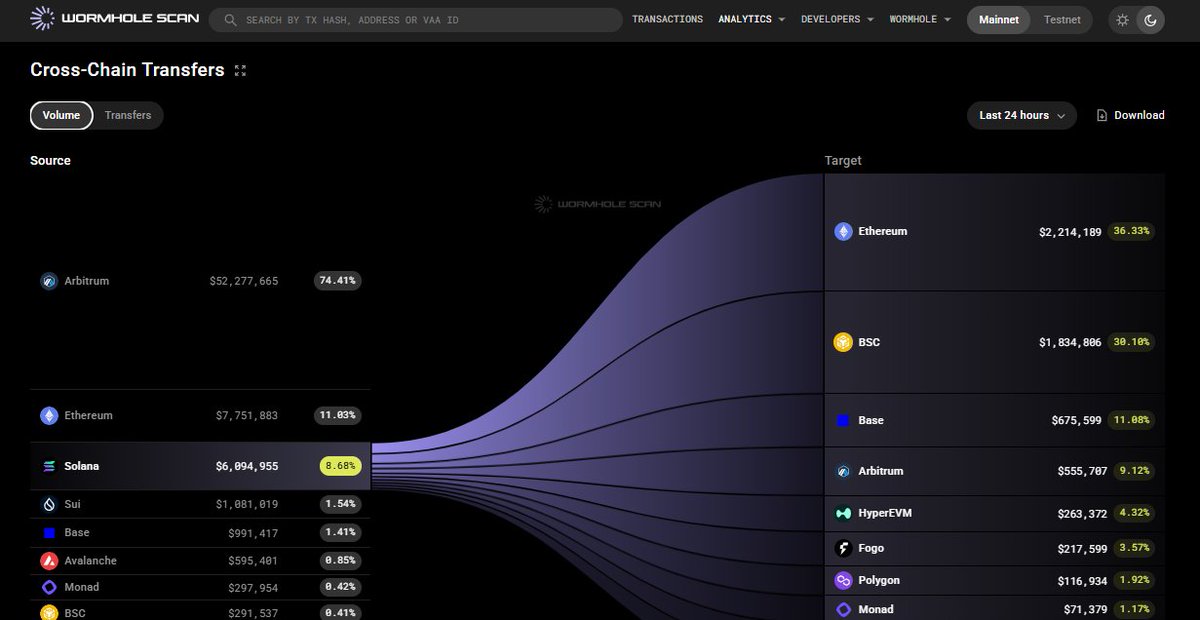Switch to light theme sun icon
Image resolution: width=1200 pixels, height=620 pixels.
coord(1123,20)
